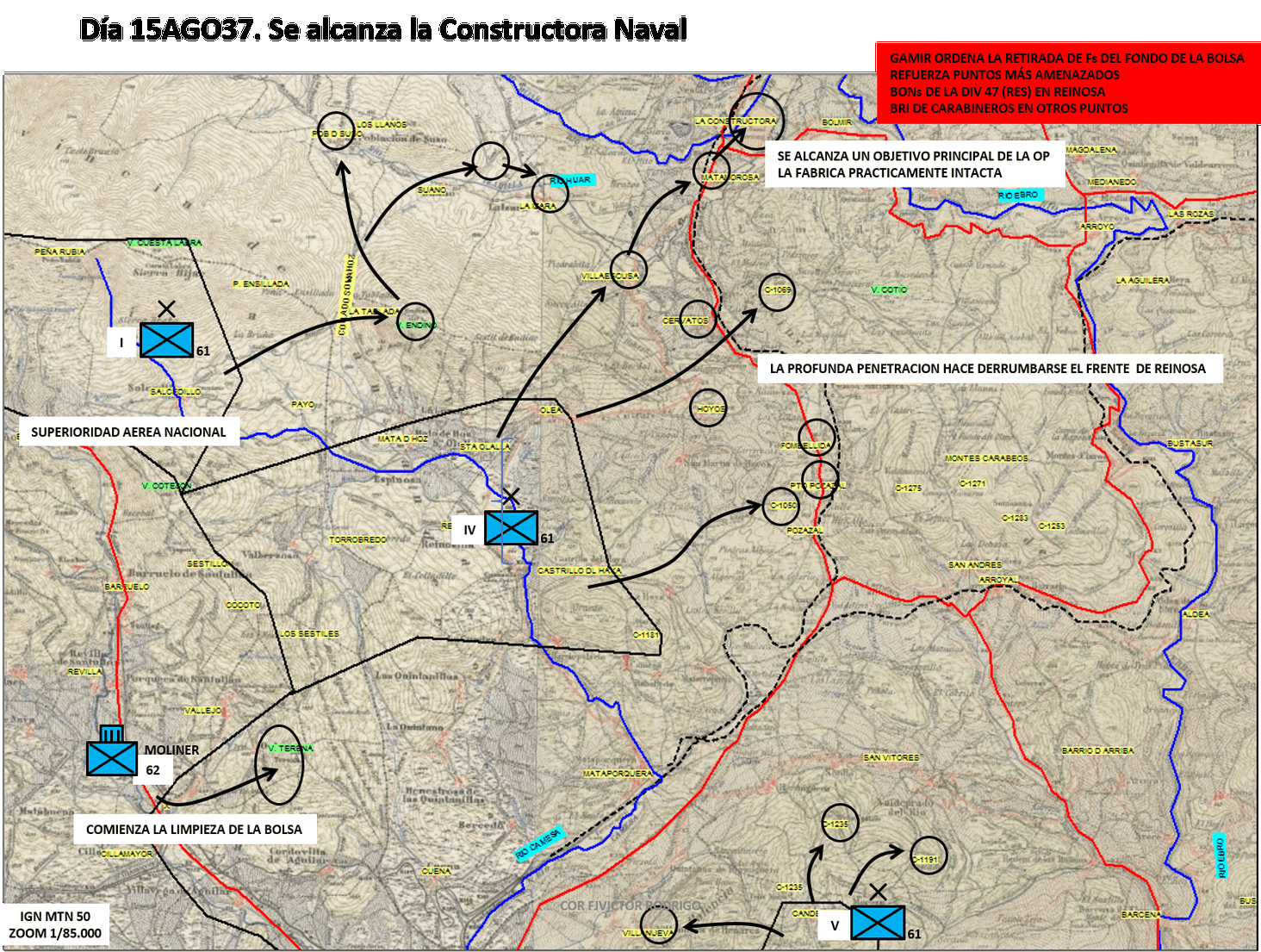Image resolution: width=1261 pixels, height=952 pixels.
Task: Click the slide title 'Día 15AGO37'
Action: (x=383, y=29)
